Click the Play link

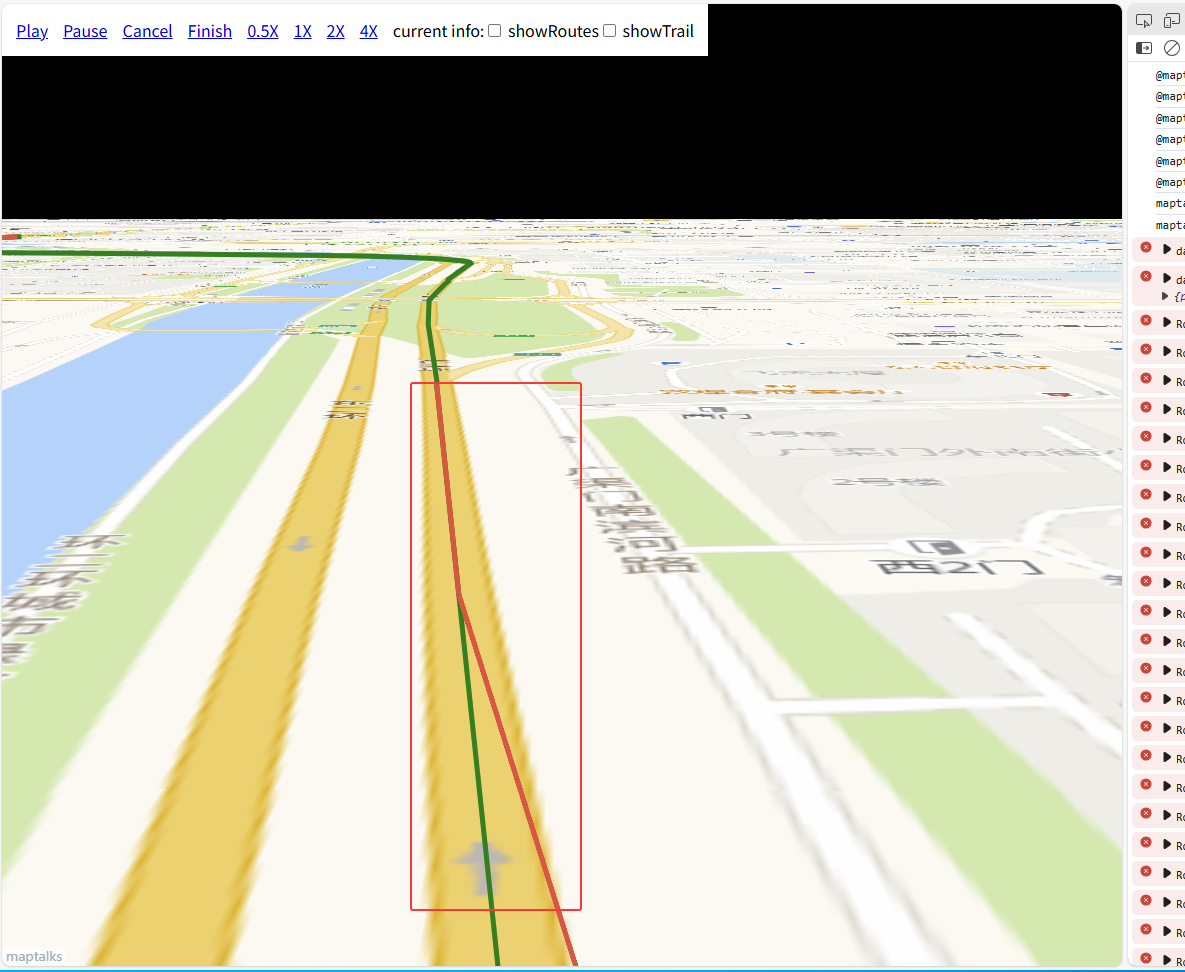[x=32, y=31]
